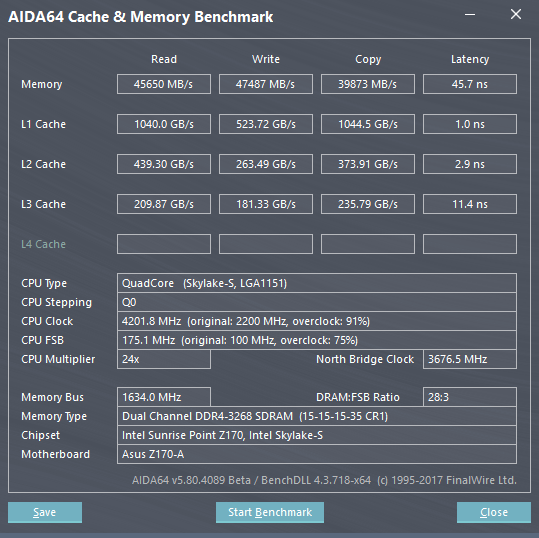539x538 pixels.
Task: Click the Memory Write result field
Action: [x=266, y=84]
